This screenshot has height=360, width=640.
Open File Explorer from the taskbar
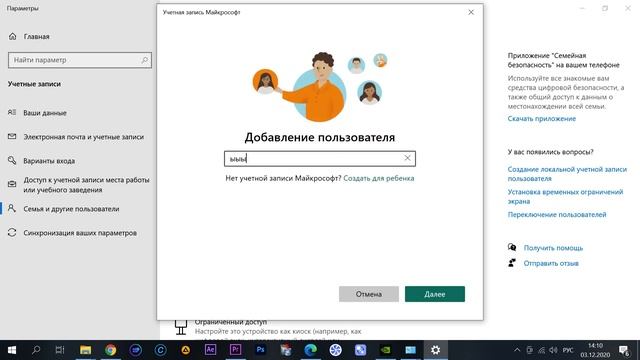click(x=85, y=350)
